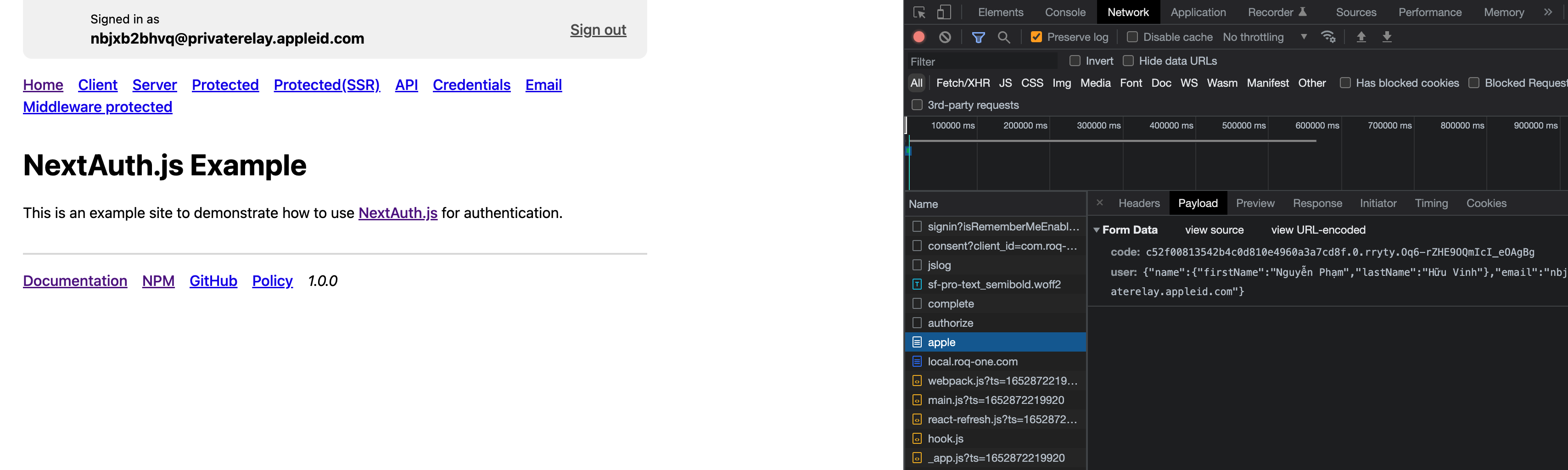The image size is (1568, 470).
Task: Close the request details pane
Action: tap(1099, 203)
